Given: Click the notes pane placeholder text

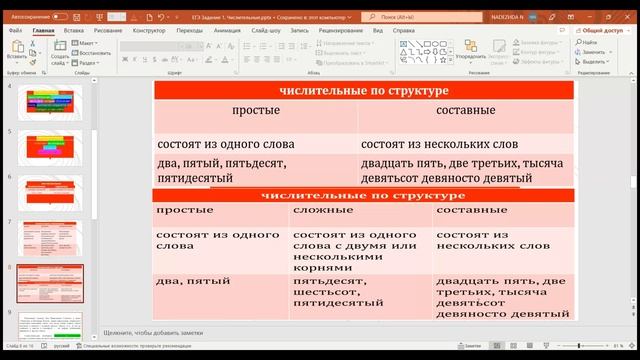Looking at the screenshot, I should (x=153, y=333).
